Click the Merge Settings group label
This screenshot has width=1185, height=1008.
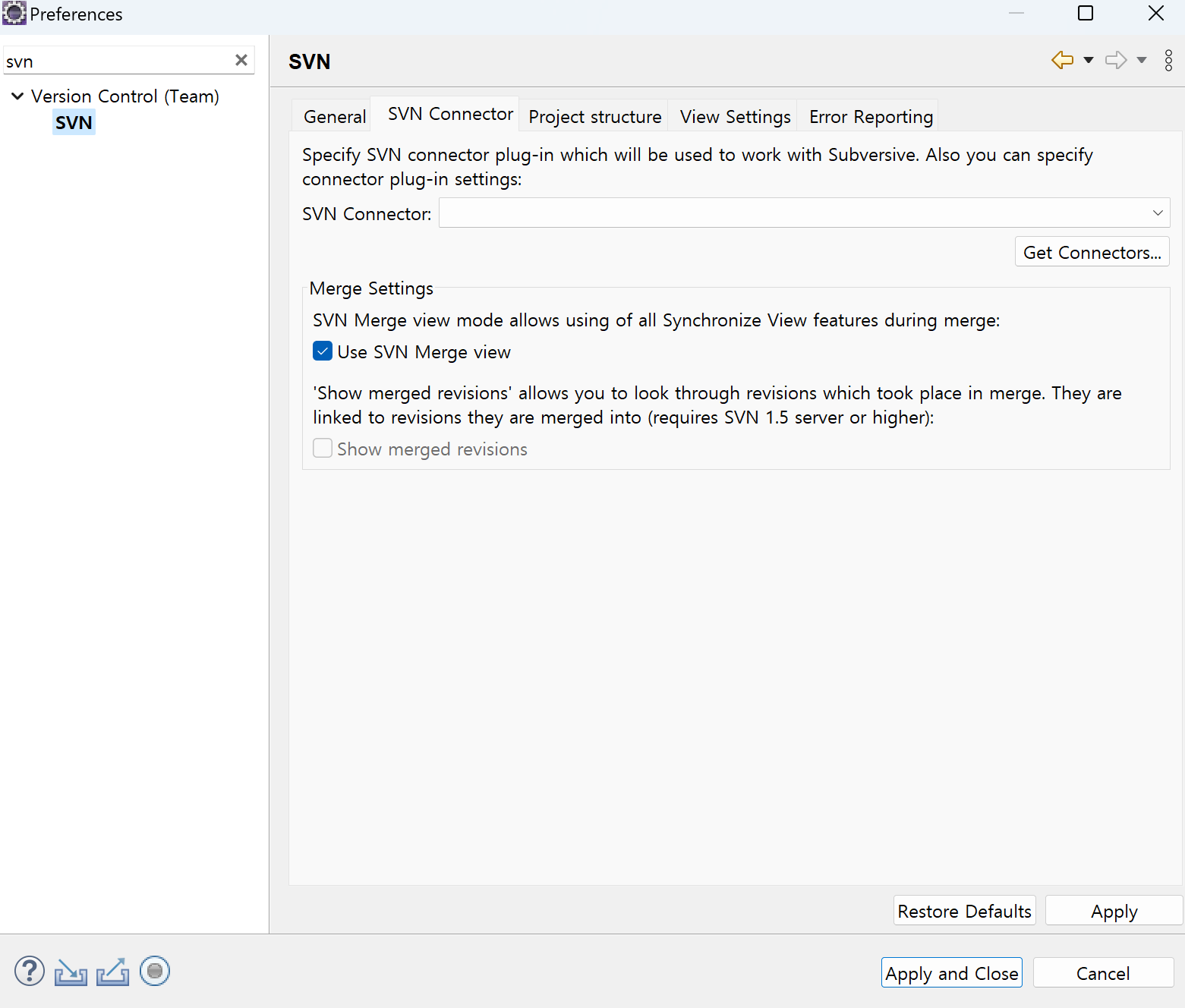371,288
